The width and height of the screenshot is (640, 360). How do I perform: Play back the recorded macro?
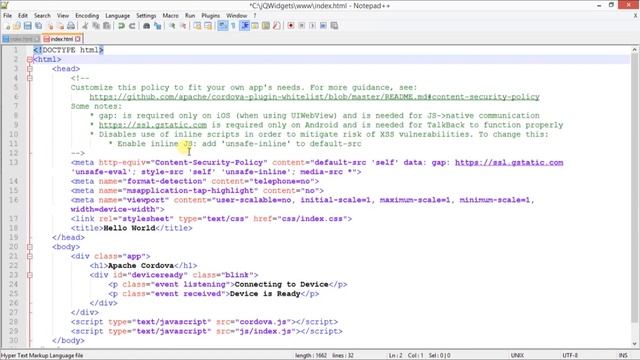[312, 26]
